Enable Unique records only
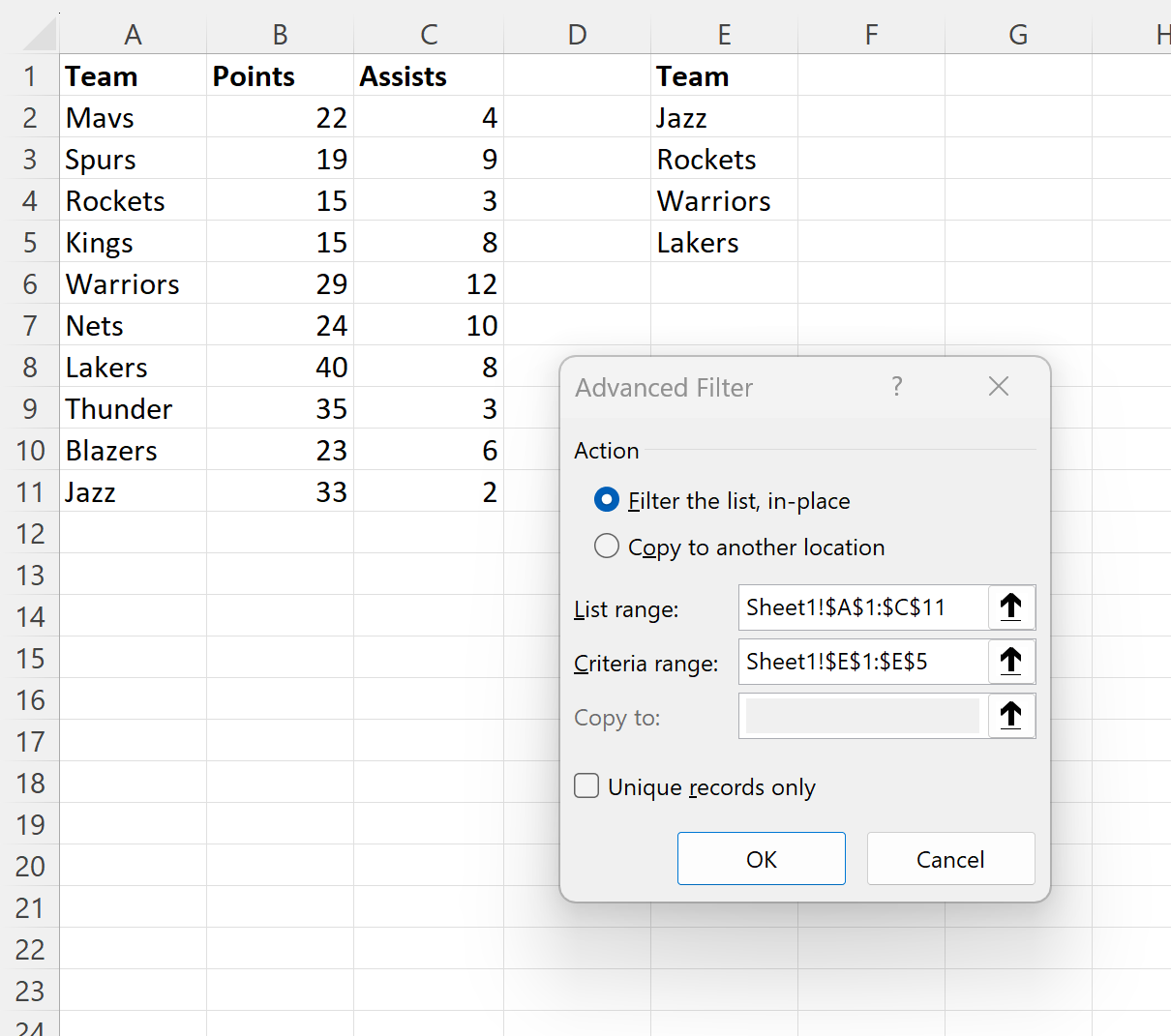The width and height of the screenshot is (1171, 1036). (586, 785)
